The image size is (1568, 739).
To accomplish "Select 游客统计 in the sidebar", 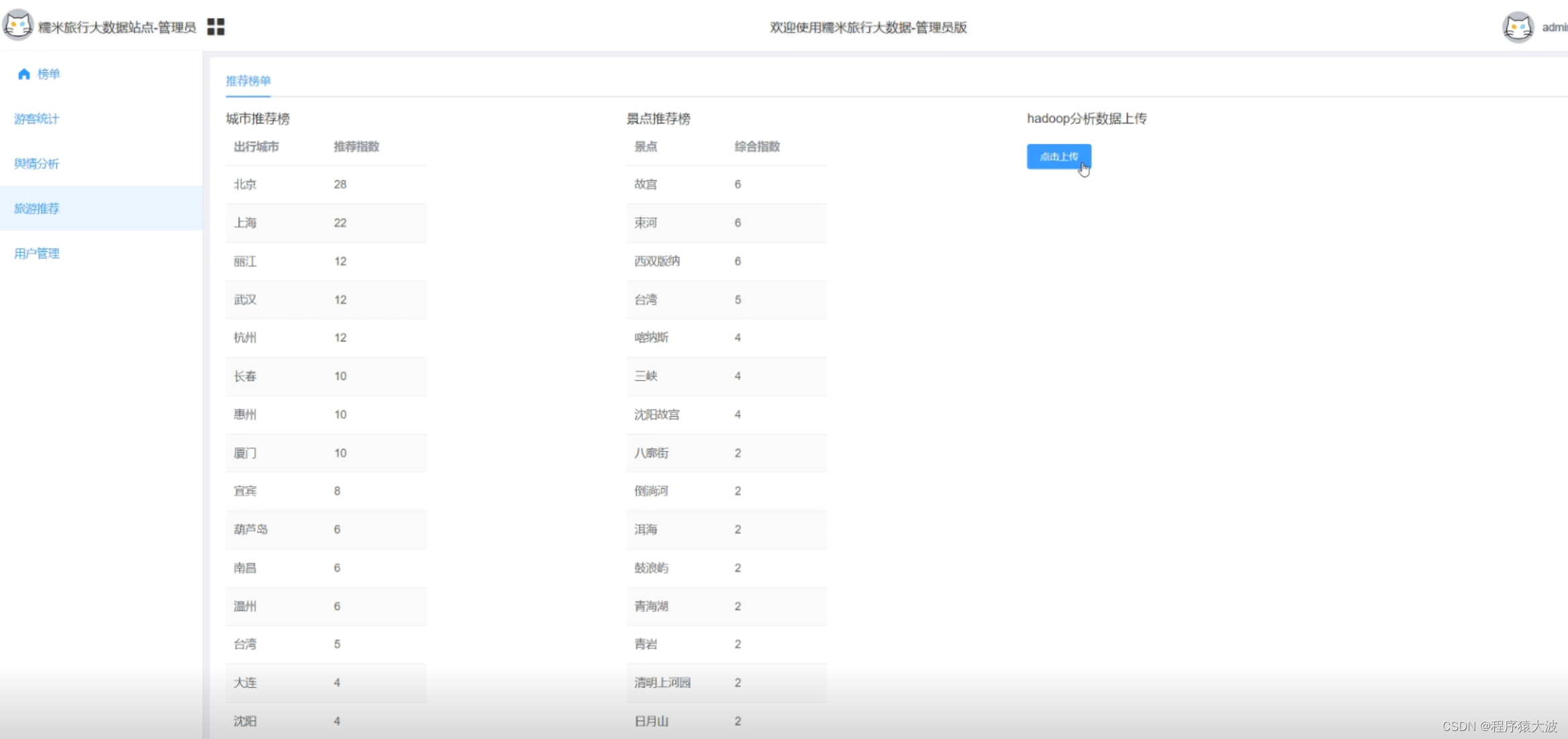I will click(36, 119).
